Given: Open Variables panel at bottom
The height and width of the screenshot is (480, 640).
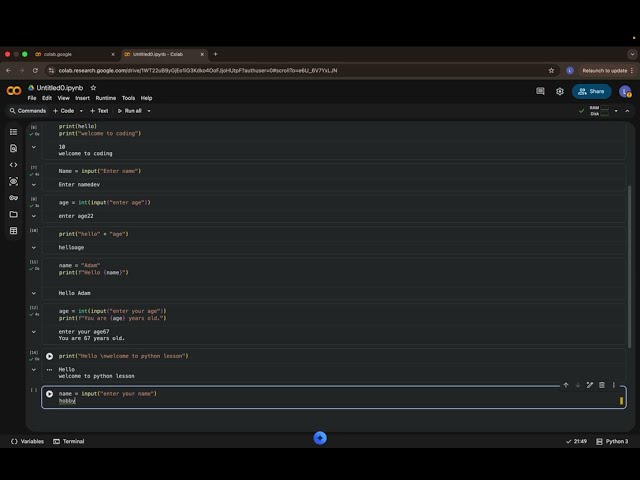Looking at the screenshot, I should [x=27, y=442].
